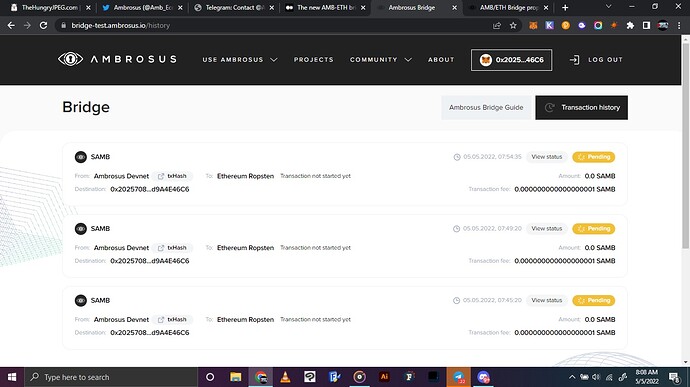Image resolution: width=690 pixels, height=387 pixels.
Task: Open txHash link of 07:49:20 transaction
Action: [x=172, y=247]
